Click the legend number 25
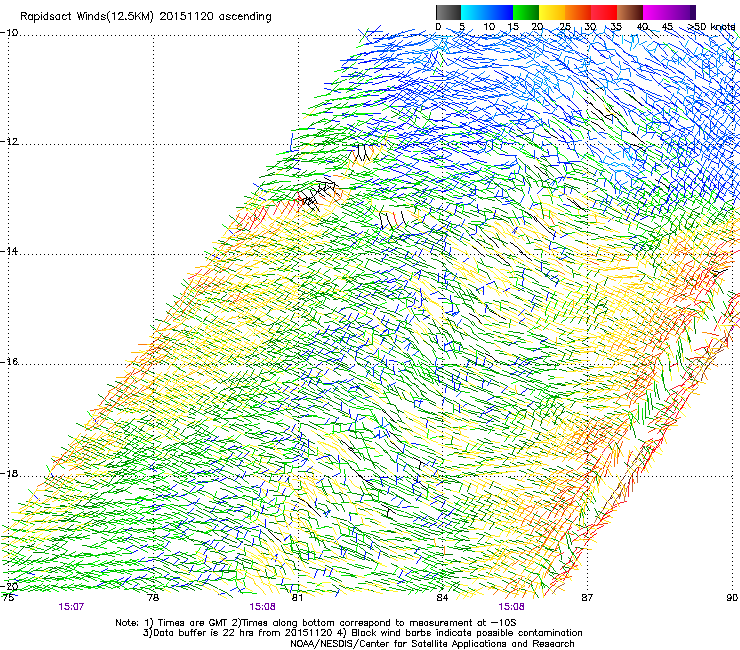Image resolution: width=740 pixels, height=650 pixels. tap(565, 27)
